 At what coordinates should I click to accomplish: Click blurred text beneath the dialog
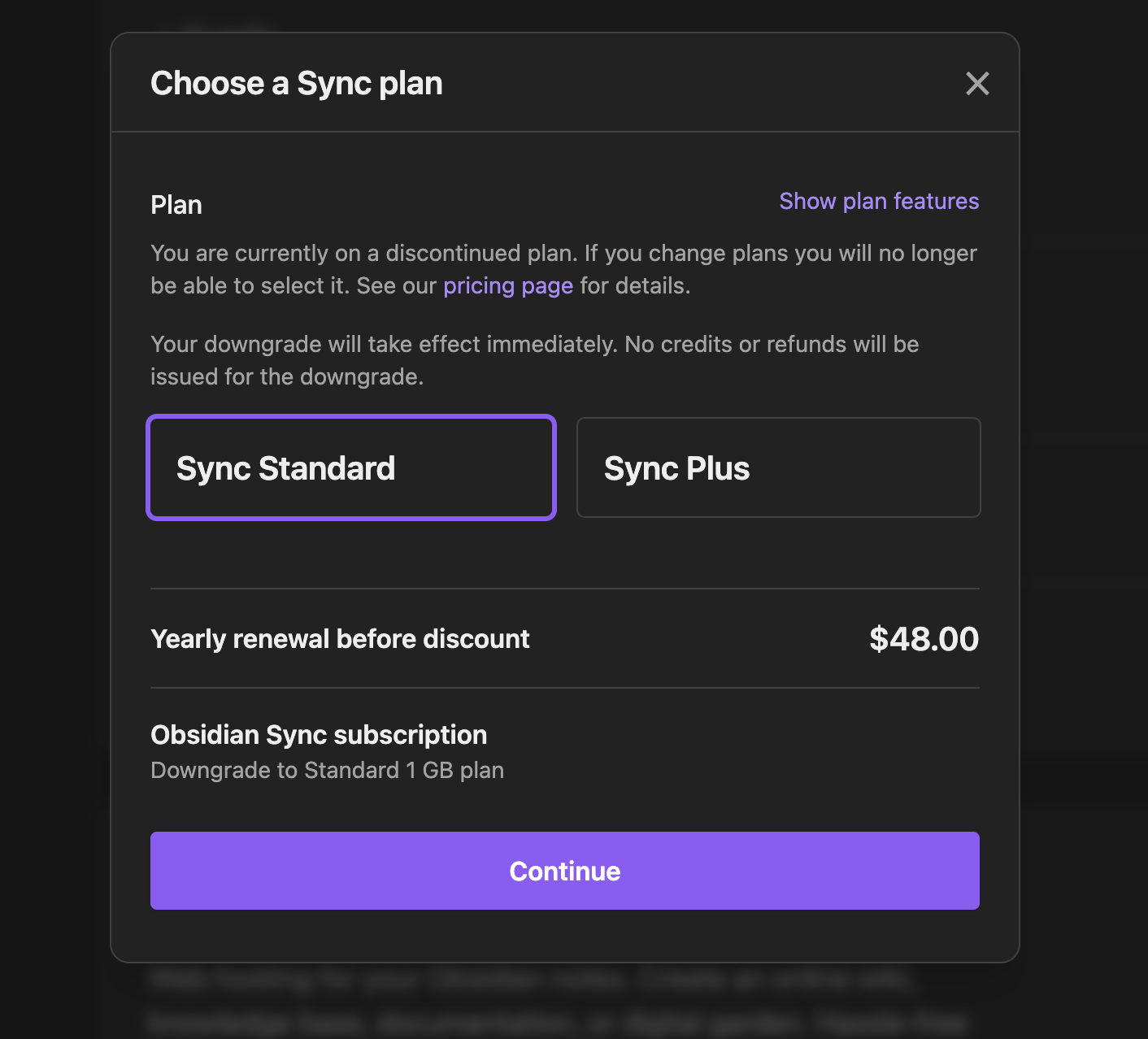pos(528,1002)
